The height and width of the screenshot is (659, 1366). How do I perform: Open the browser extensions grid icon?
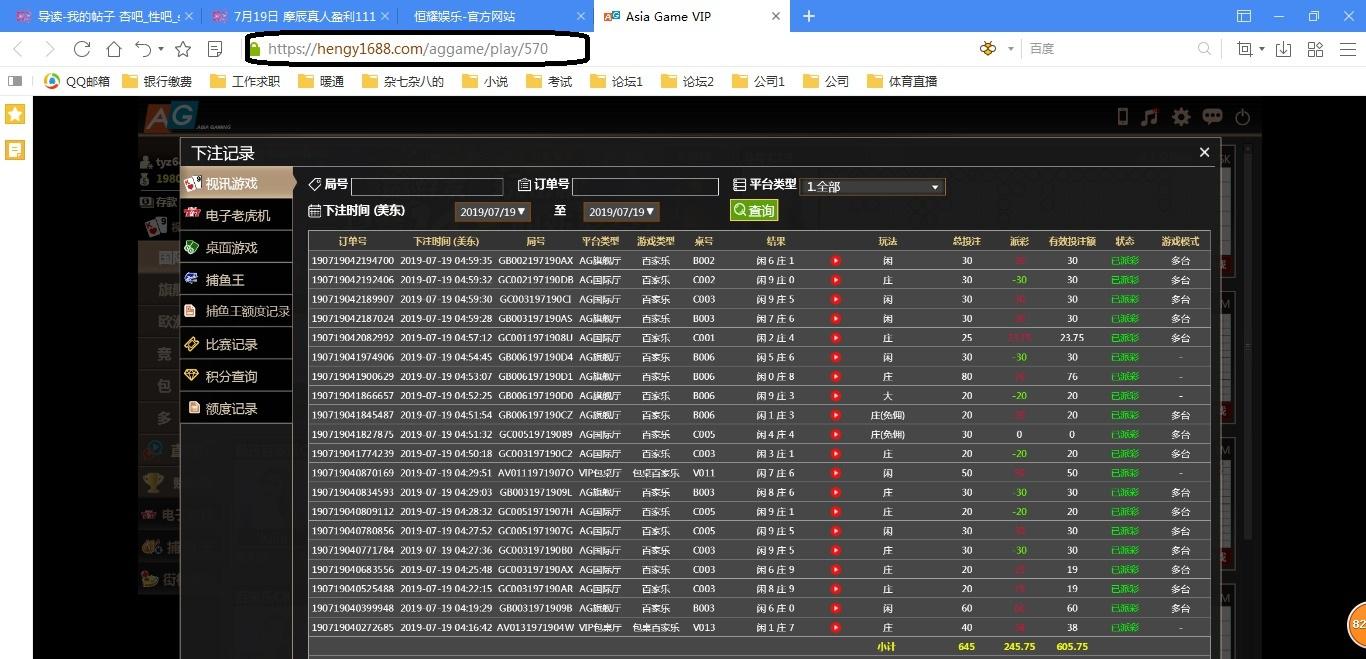tap(1315, 49)
